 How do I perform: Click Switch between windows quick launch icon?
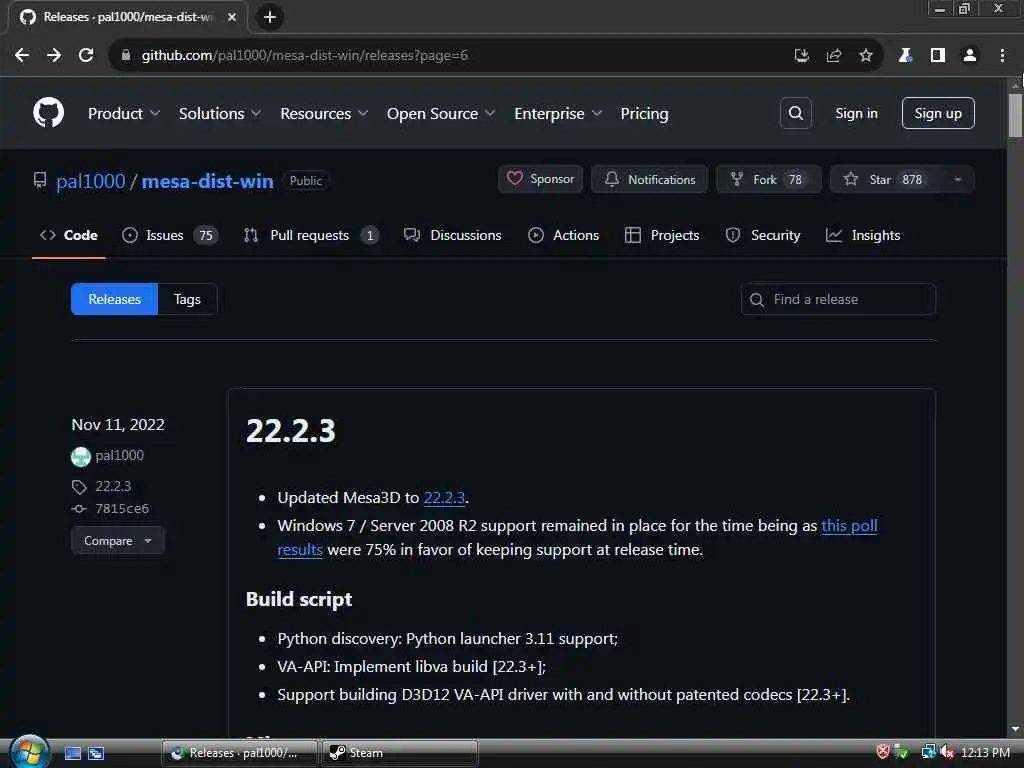click(96, 753)
